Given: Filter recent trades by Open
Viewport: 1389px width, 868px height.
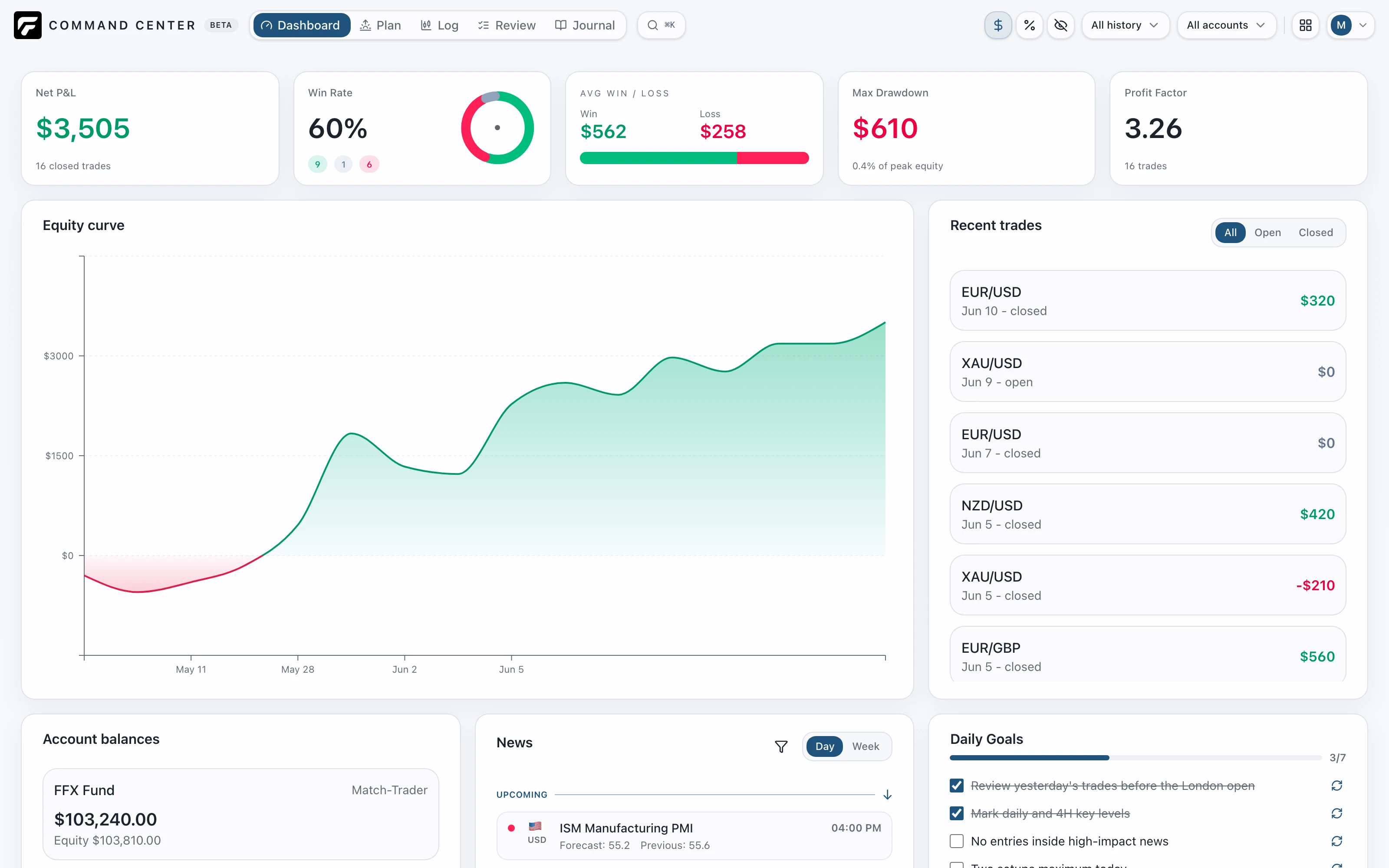Looking at the screenshot, I should 1267,233.
